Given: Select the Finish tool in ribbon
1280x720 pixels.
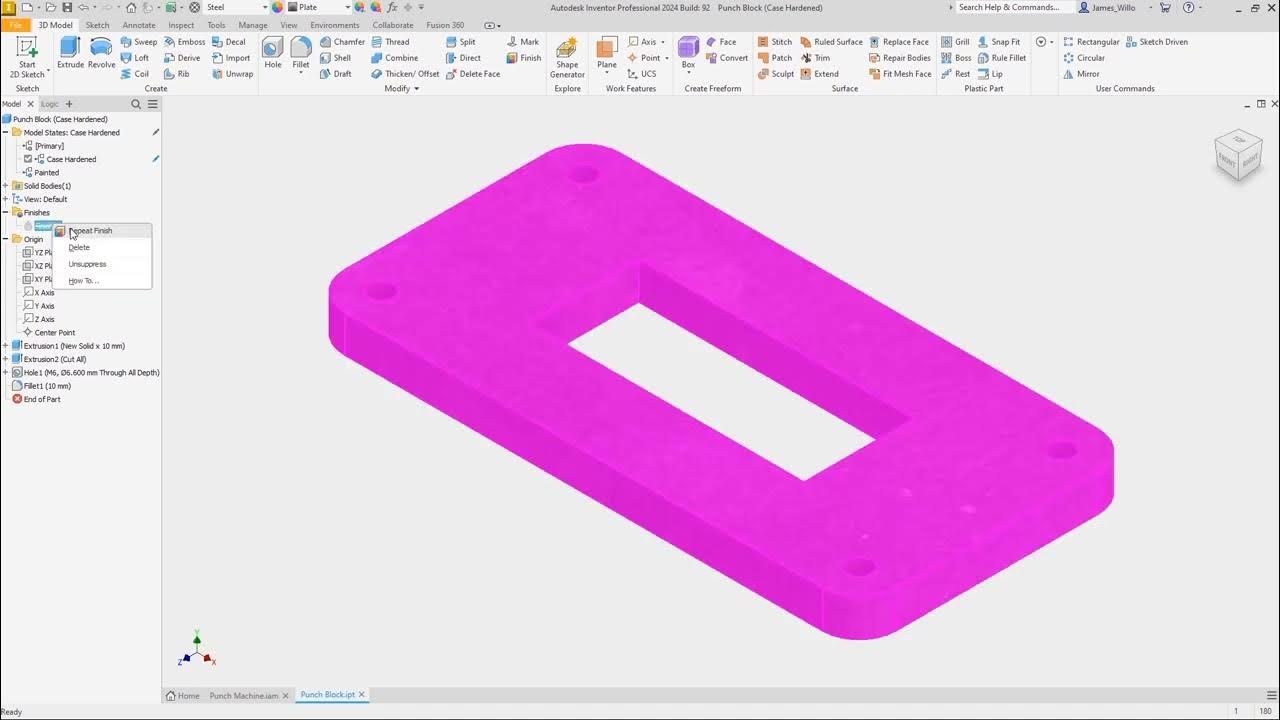Looking at the screenshot, I should [523, 58].
